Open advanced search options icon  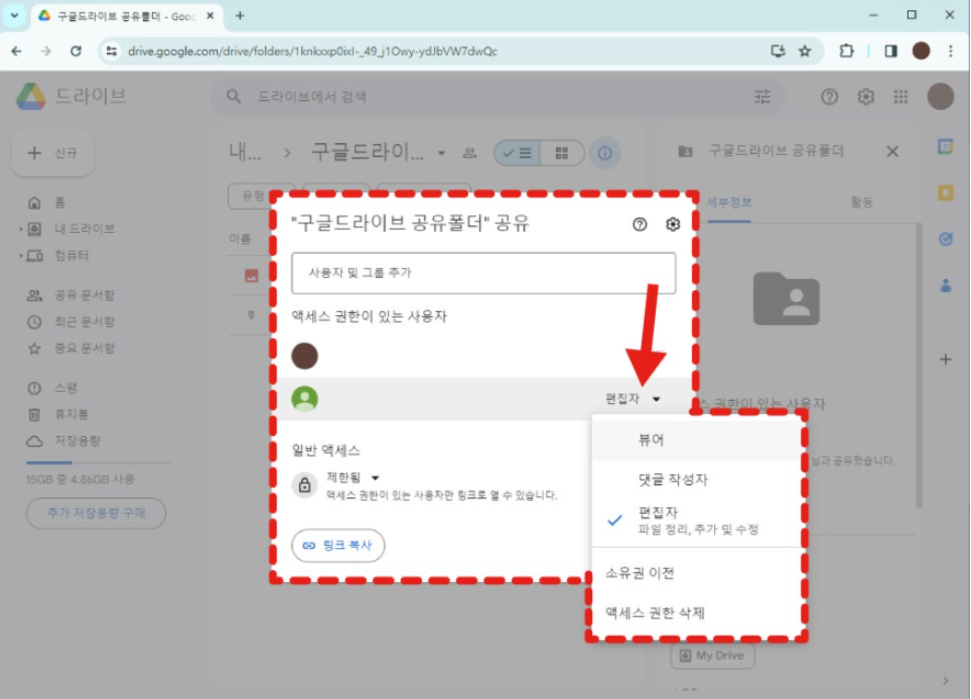[x=762, y=97]
